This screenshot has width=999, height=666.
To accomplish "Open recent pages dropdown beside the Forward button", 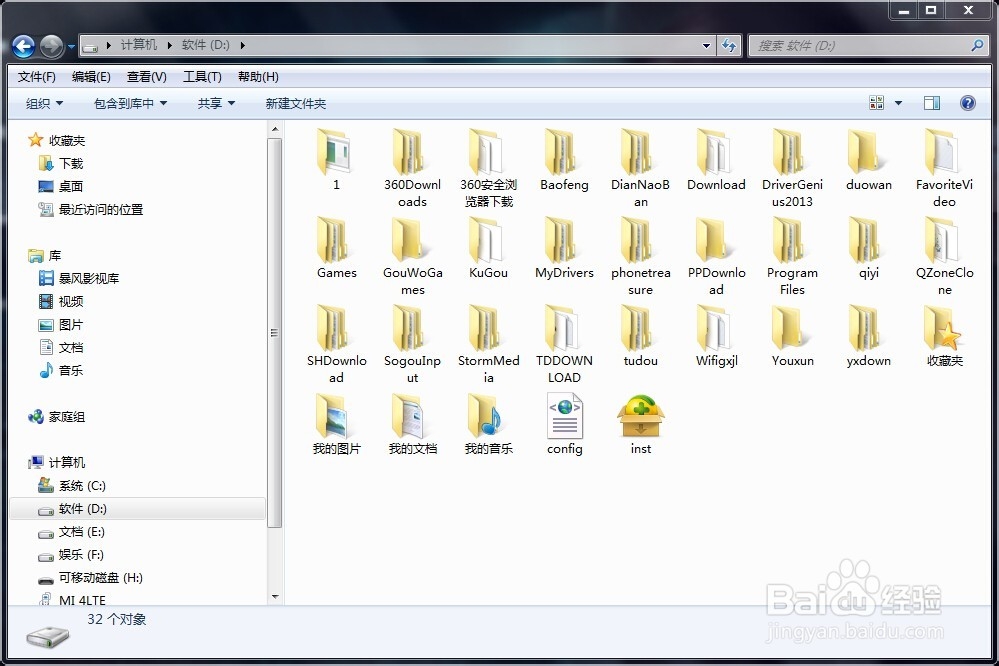I will (x=71, y=47).
